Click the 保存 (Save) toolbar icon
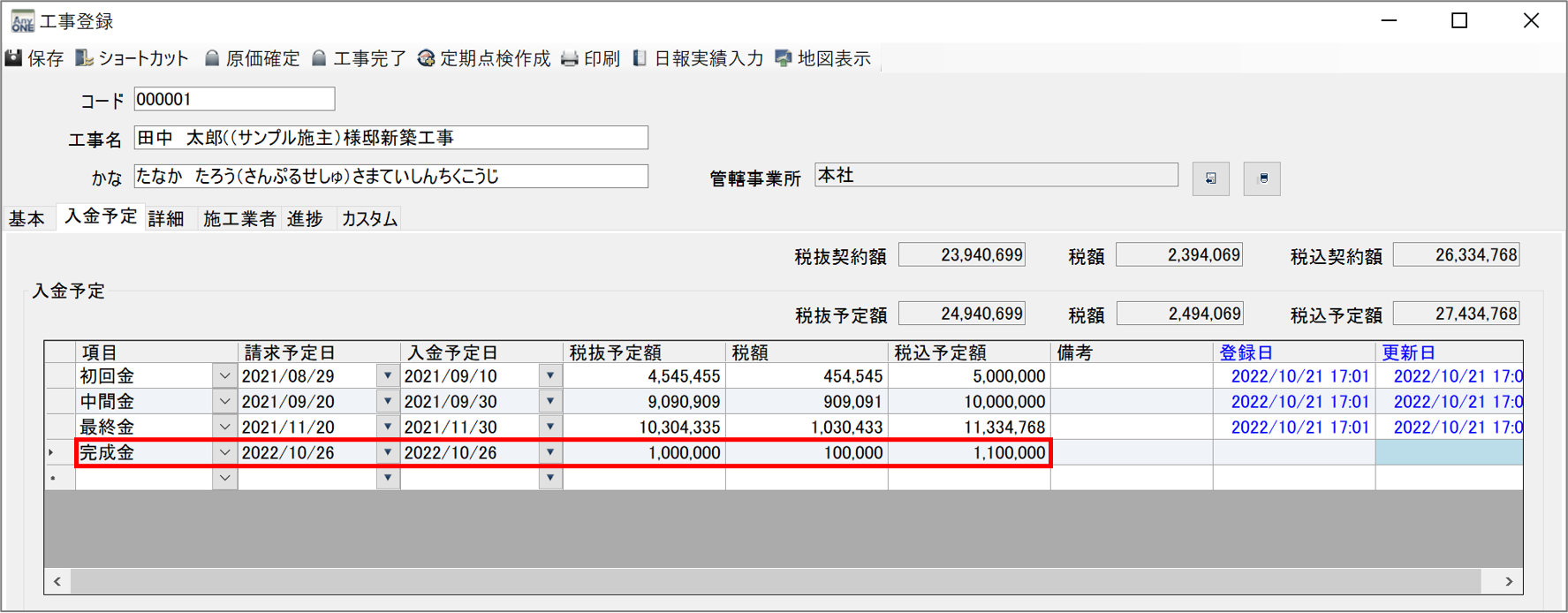 15,58
